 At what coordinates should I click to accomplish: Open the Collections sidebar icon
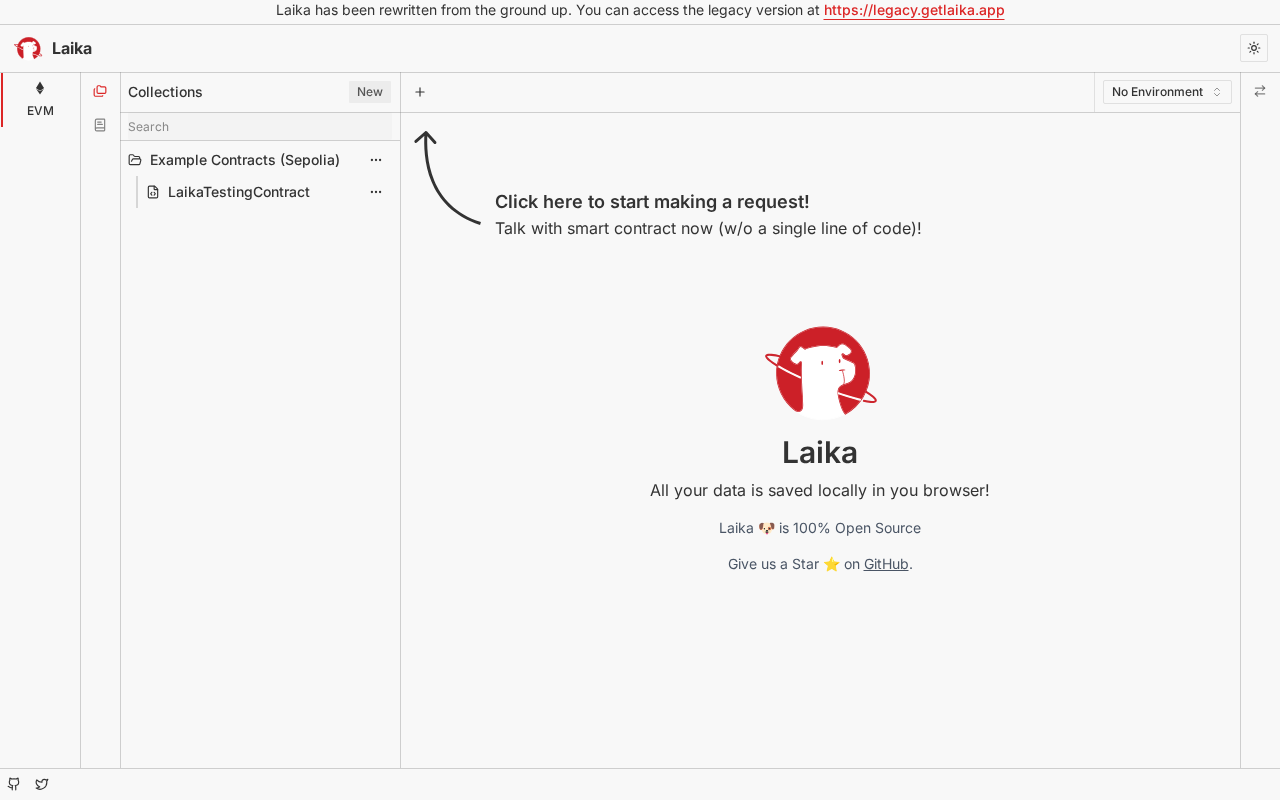[100, 91]
